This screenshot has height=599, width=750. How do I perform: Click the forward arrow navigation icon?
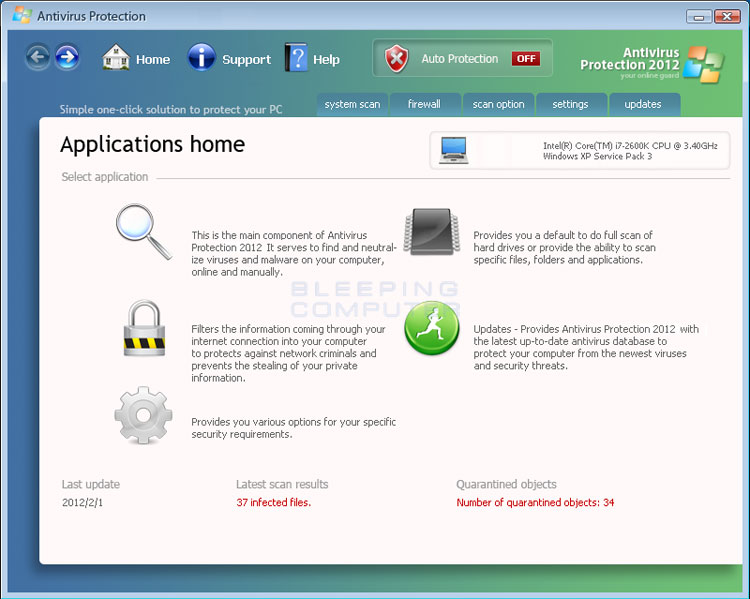click(x=67, y=57)
